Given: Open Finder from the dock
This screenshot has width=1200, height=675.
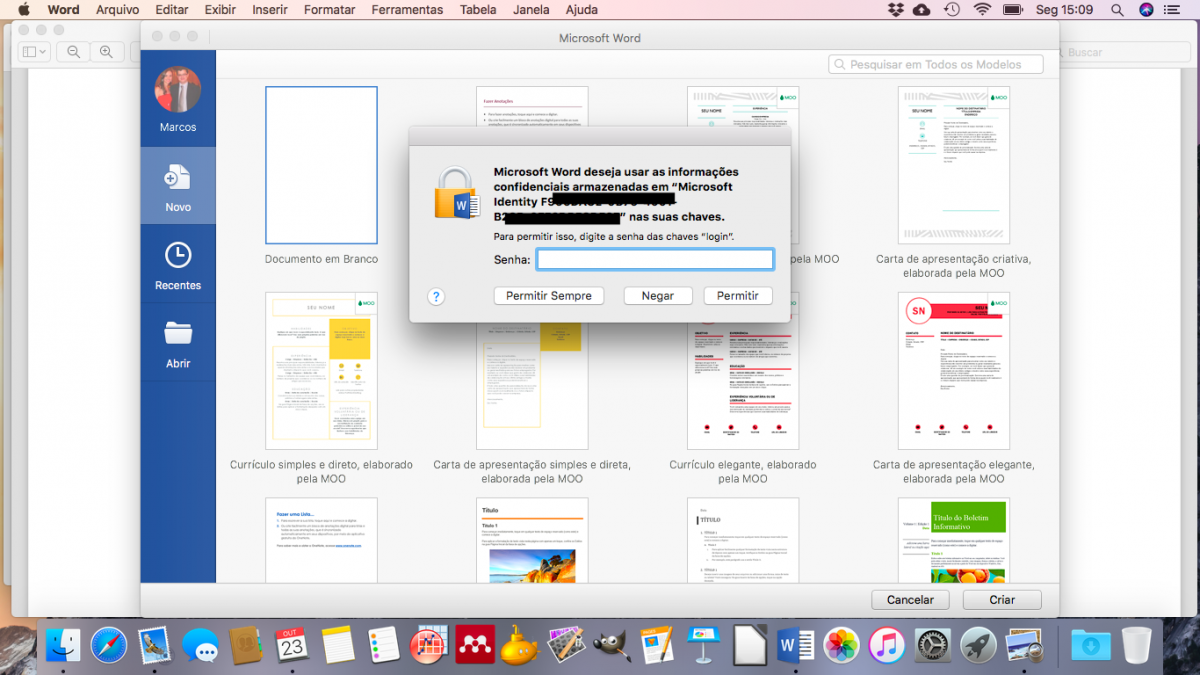Looking at the screenshot, I should click(63, 645).
